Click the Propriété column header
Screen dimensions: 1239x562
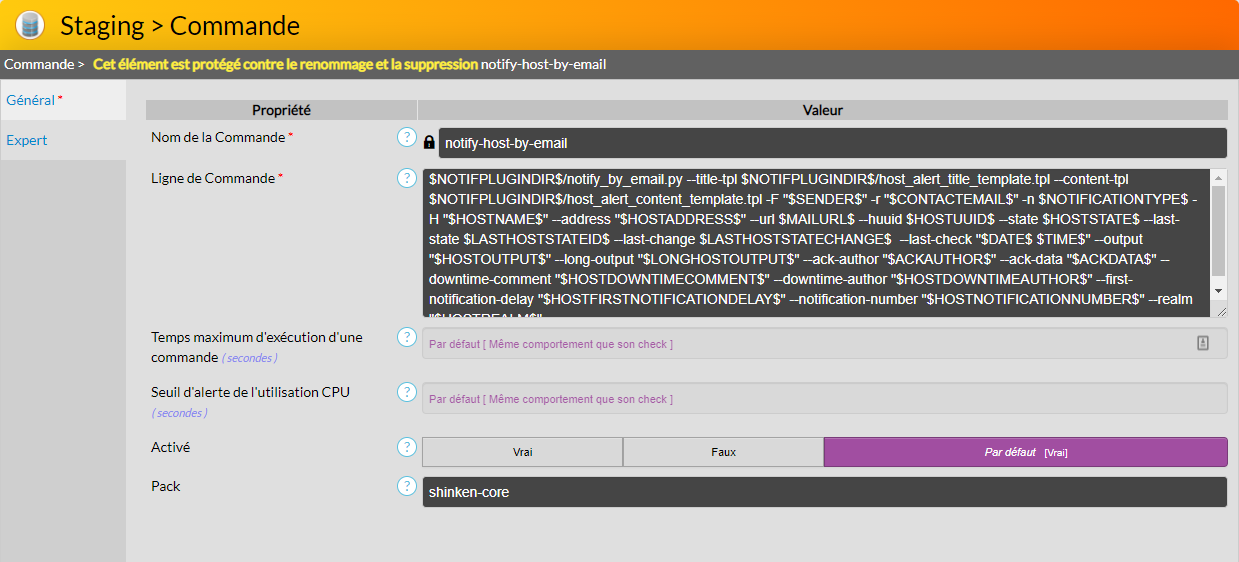pyautogui.click(x=281, y=110)
